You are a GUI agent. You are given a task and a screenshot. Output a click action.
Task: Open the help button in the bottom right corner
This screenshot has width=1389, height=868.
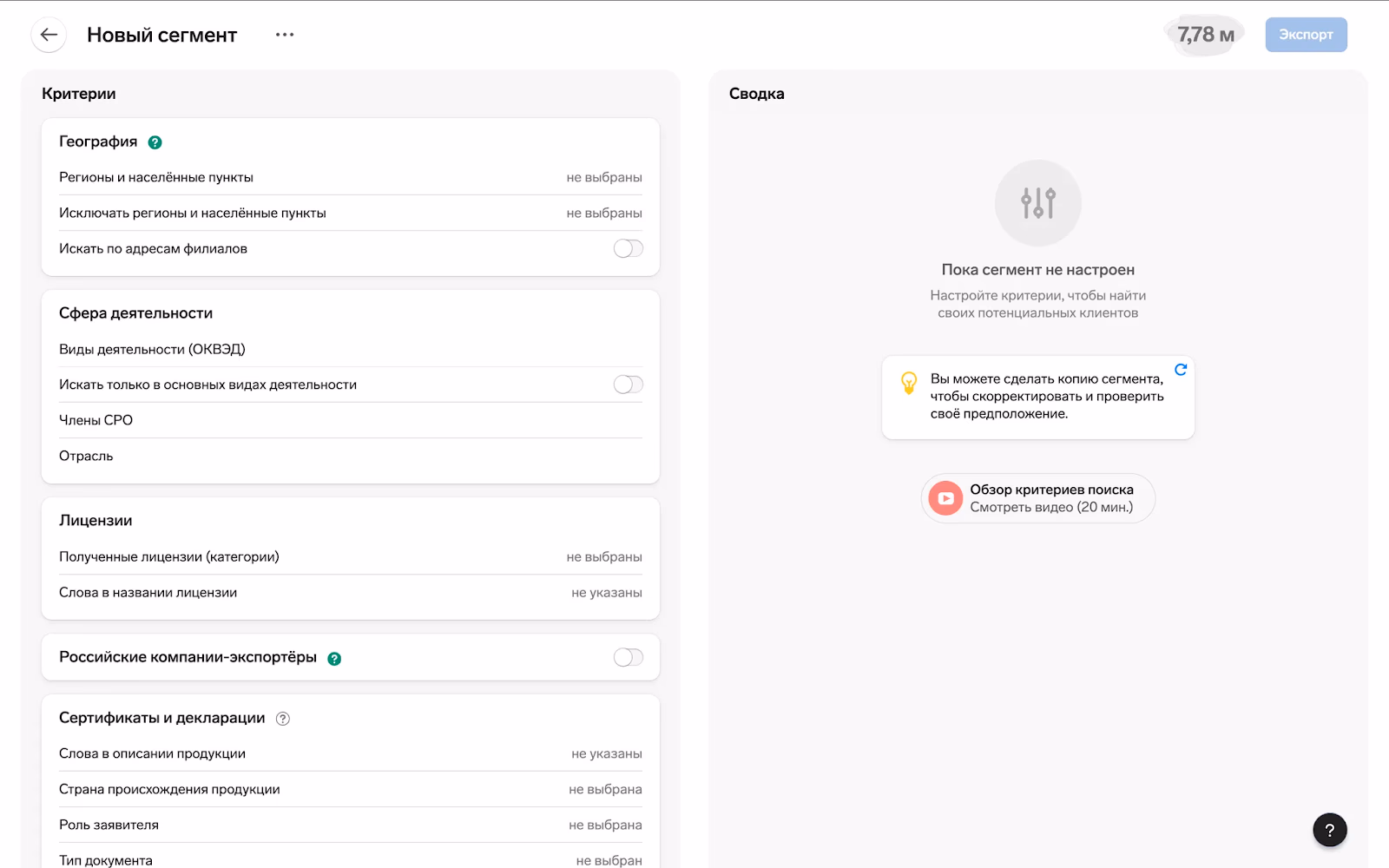(1329, 830)
